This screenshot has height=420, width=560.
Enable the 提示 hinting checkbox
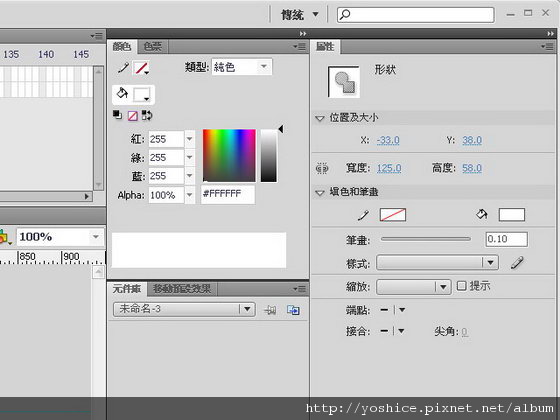pos(461,286)
